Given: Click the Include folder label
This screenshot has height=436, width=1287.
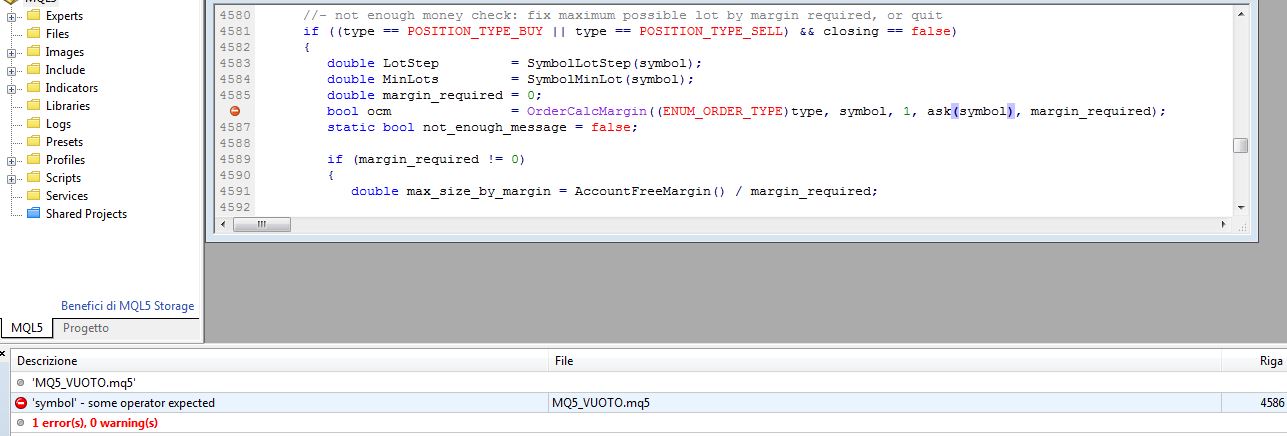Looking at the screenshot, I should (65, 70).
